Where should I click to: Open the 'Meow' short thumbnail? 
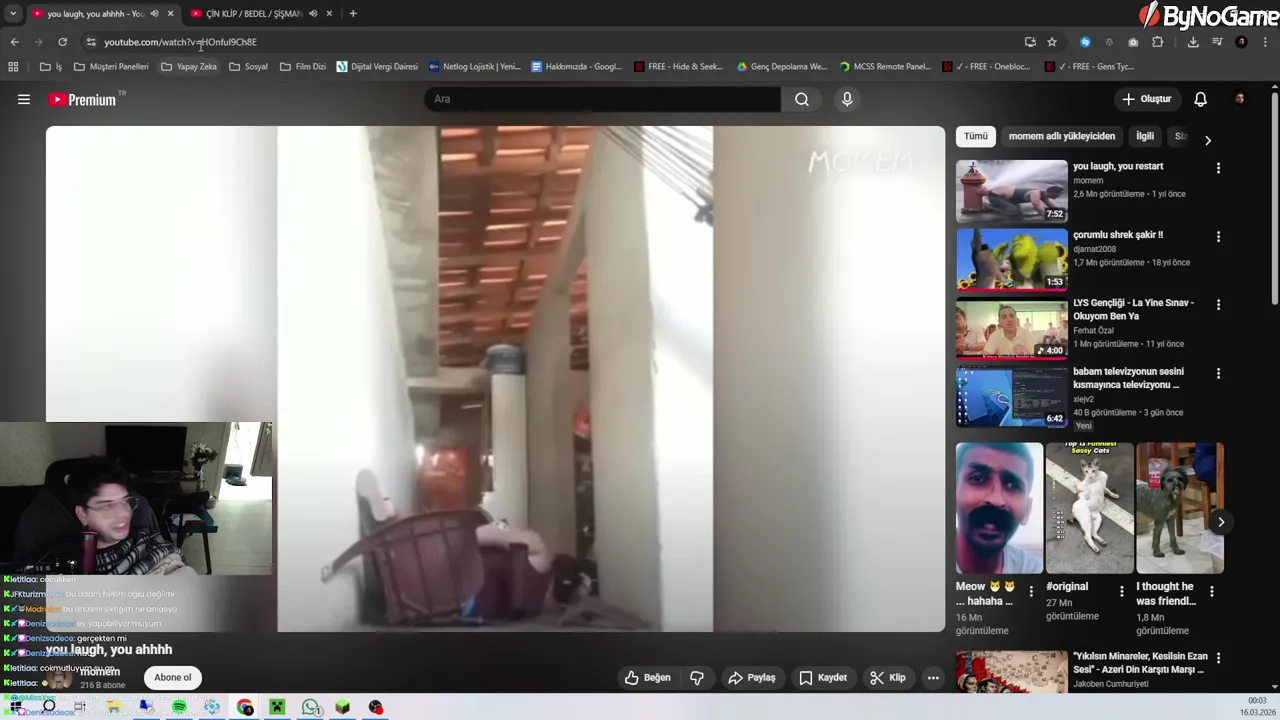click(x=998, y=508)
